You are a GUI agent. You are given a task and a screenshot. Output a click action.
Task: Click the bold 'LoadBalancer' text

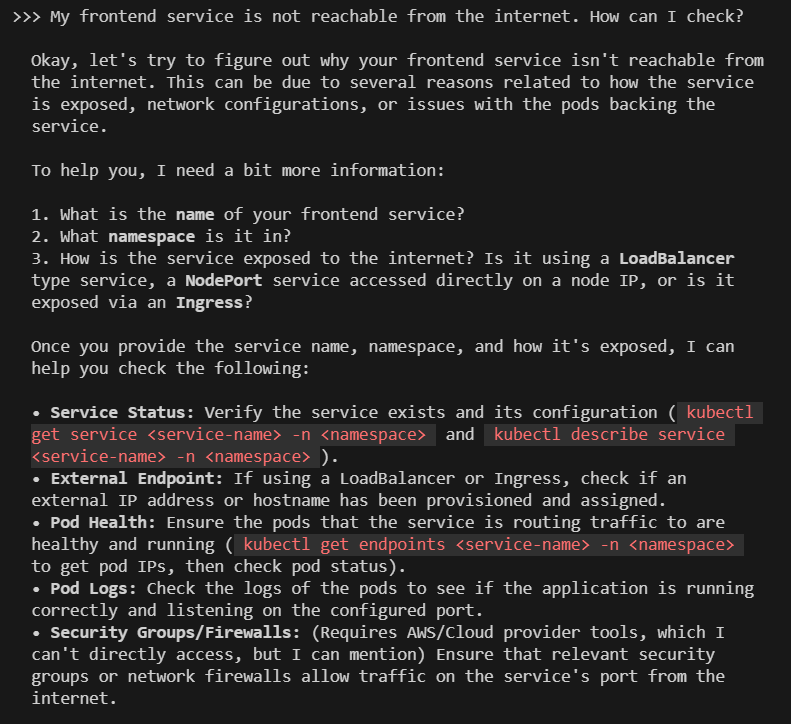[x=676, y=258]
